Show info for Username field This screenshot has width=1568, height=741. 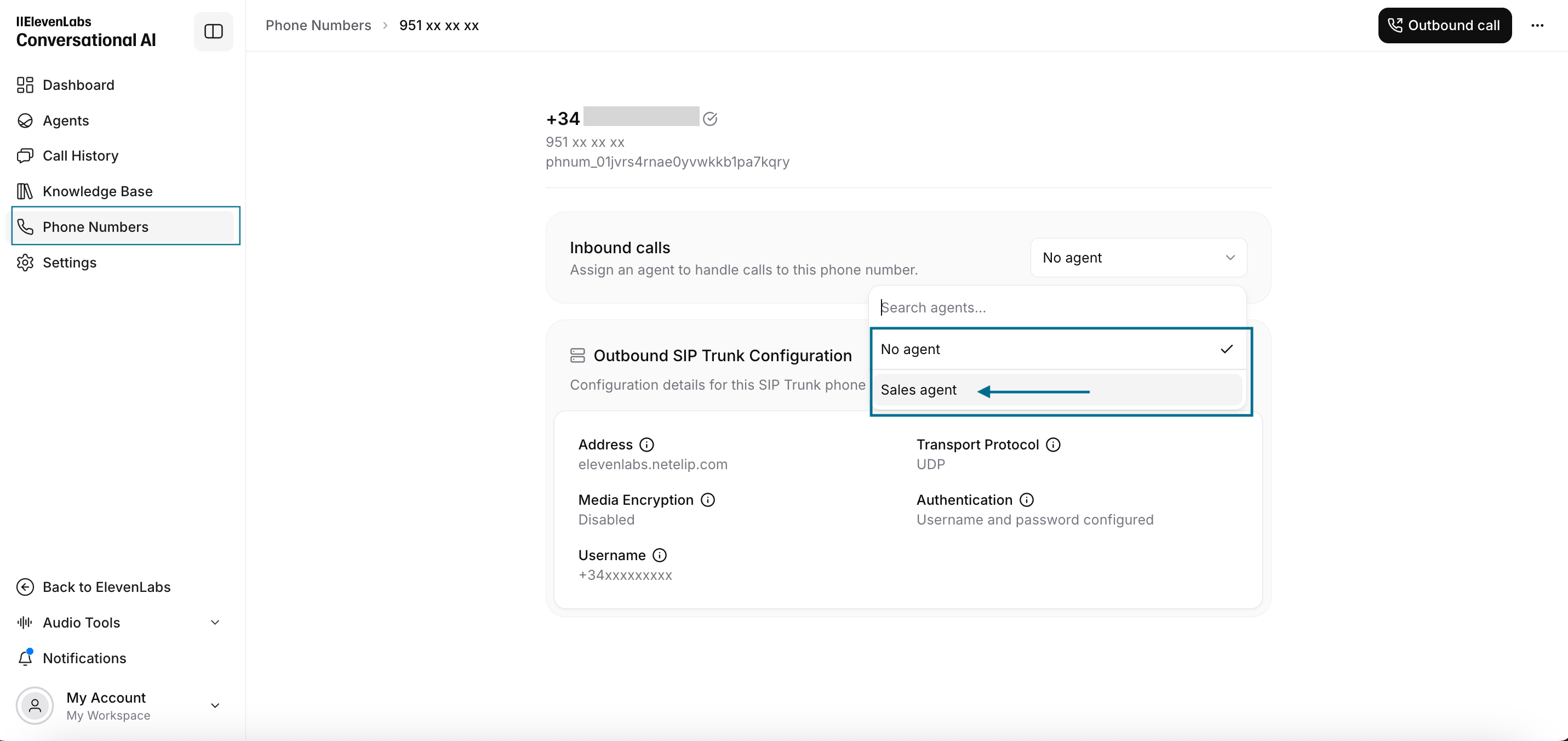[x=660, y=555]
